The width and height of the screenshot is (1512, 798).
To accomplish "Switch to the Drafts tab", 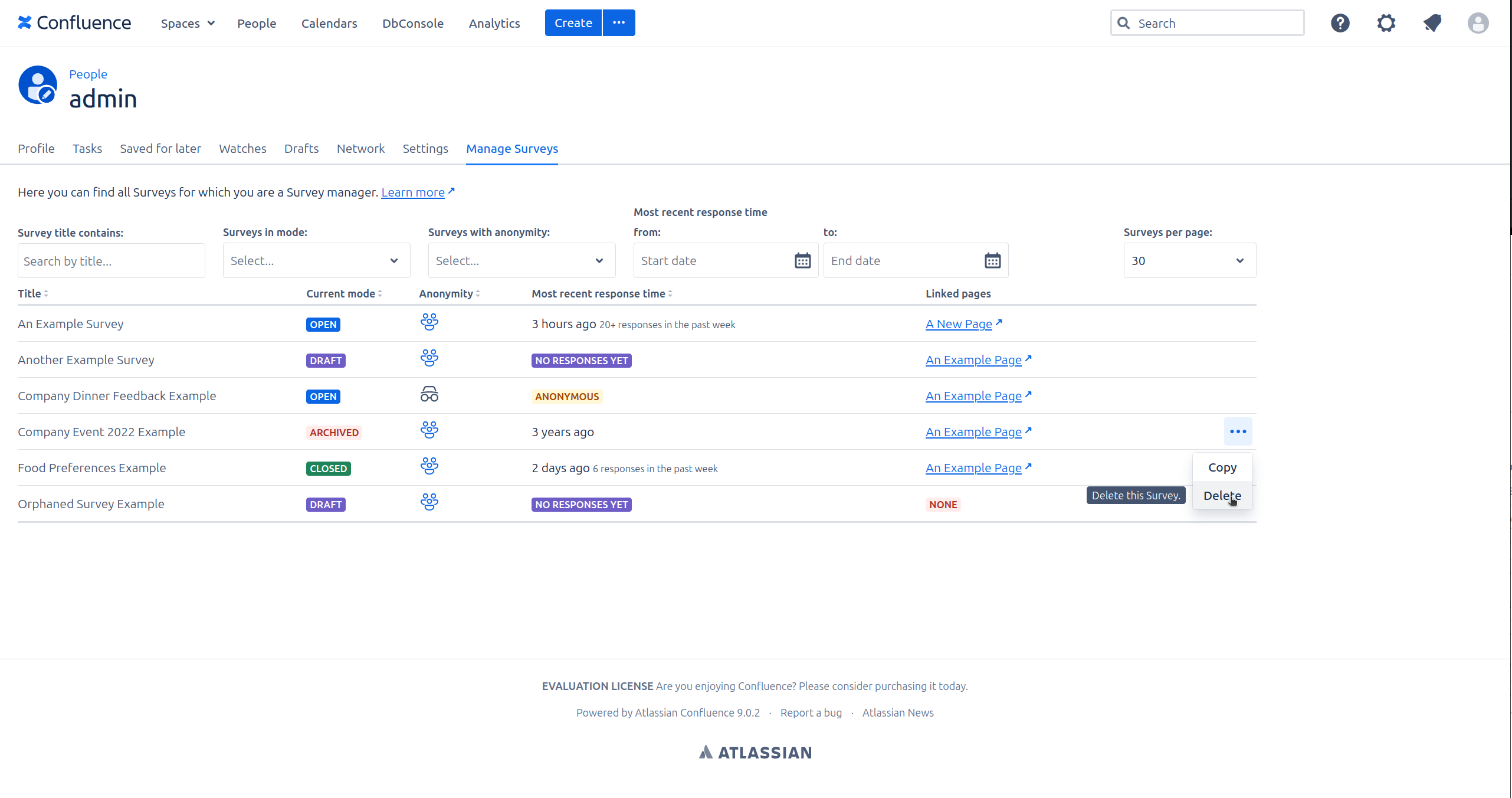I will tap(301, 149).
